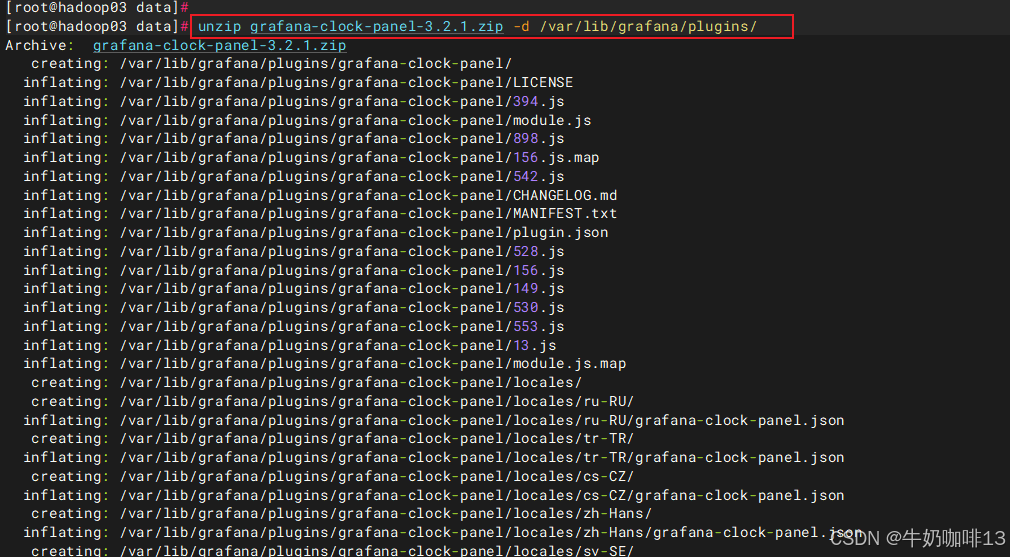The image size is (1010, 557).
Task: Select the tr-TR/grafana-clock-panel.json inflating line
Action: coord(434,457)
